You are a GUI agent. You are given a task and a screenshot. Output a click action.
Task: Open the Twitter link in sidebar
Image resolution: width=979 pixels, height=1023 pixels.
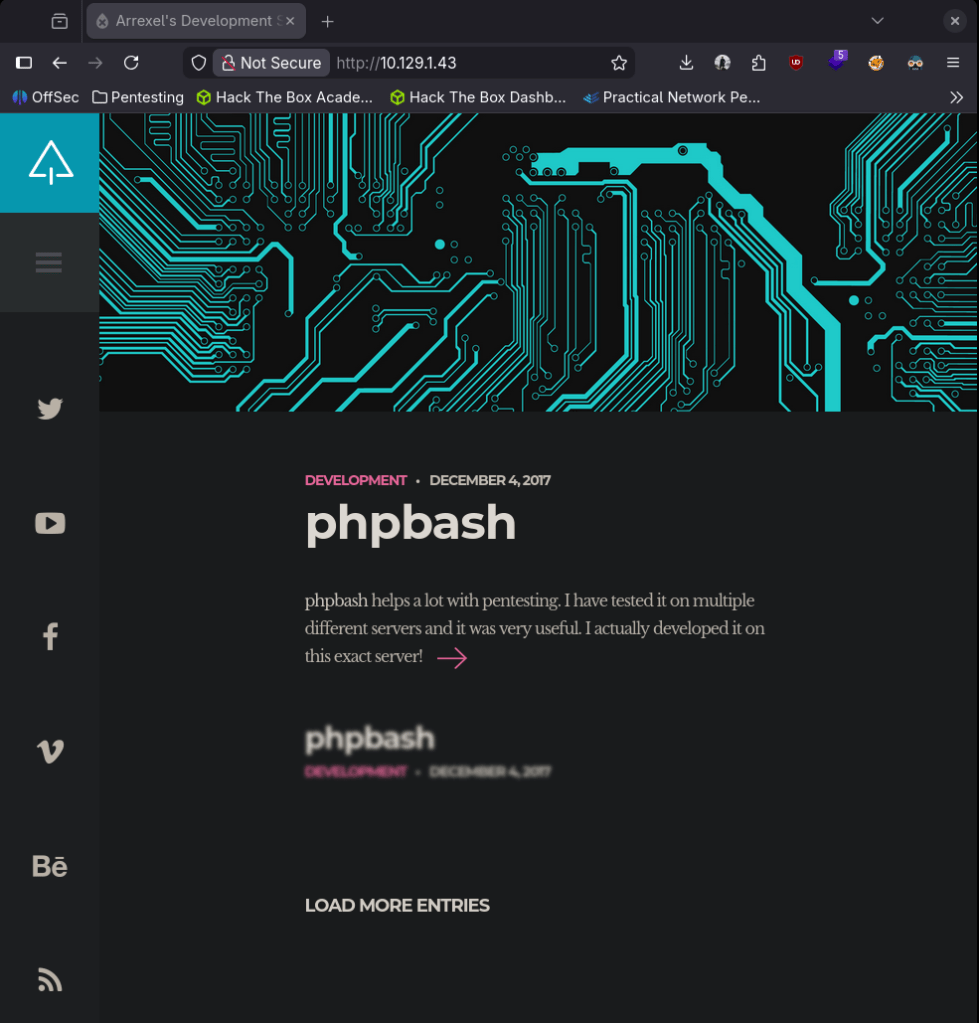(x=50, y=408)
